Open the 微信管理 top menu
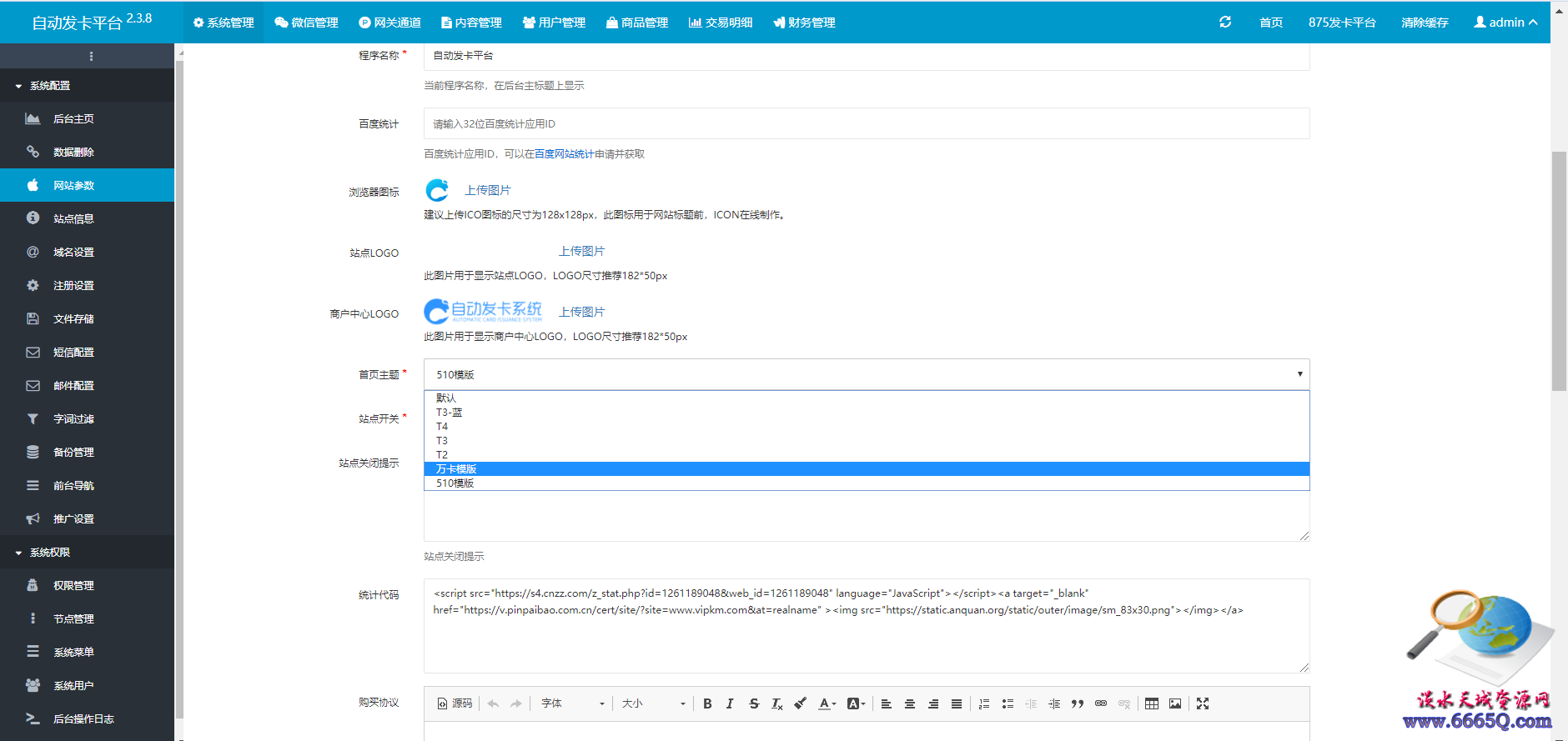1568x741 pixels. point(306,23)
